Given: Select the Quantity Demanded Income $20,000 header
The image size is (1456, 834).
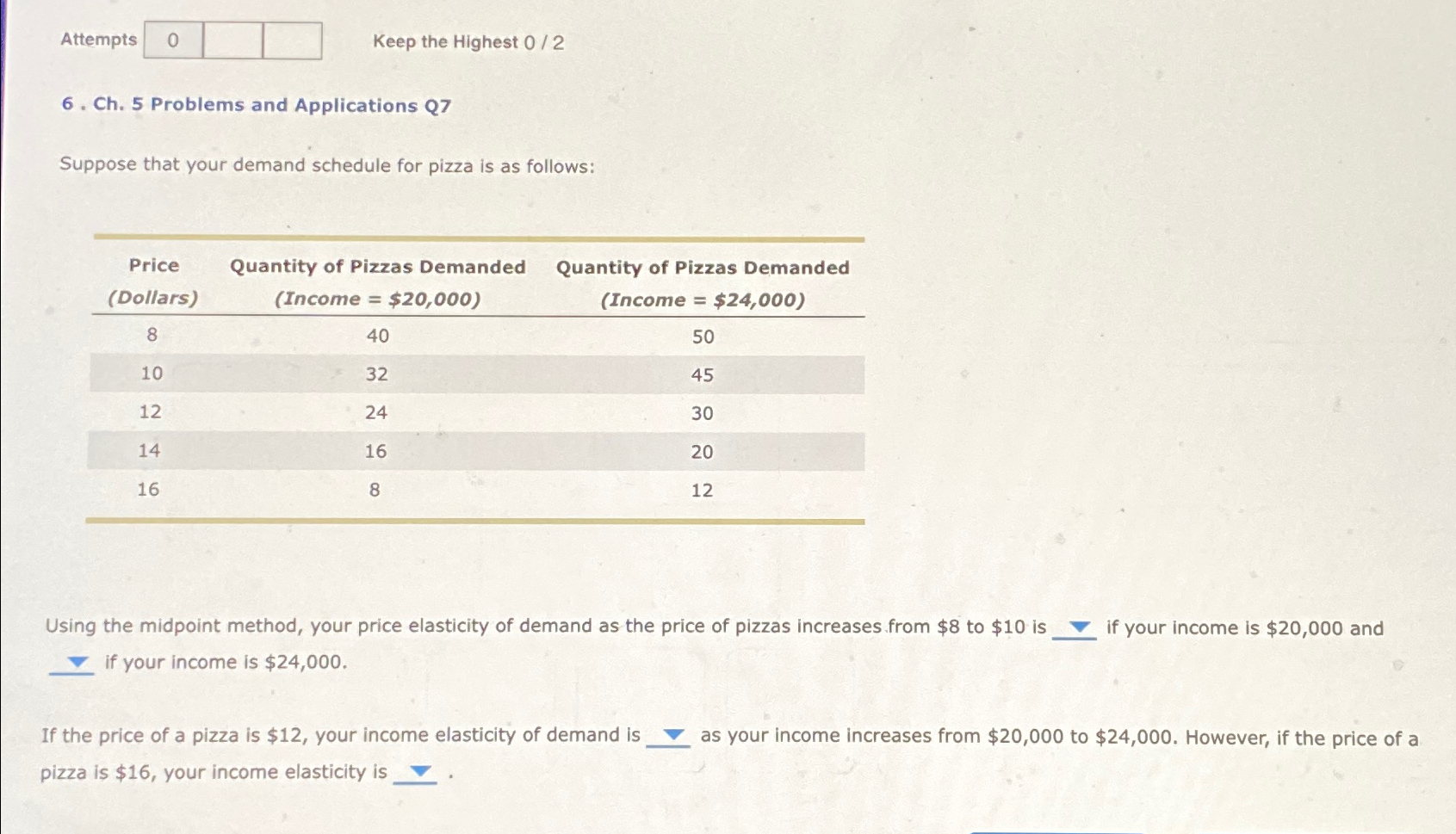Looking at the screenshot, I should (x=377, y=281).
